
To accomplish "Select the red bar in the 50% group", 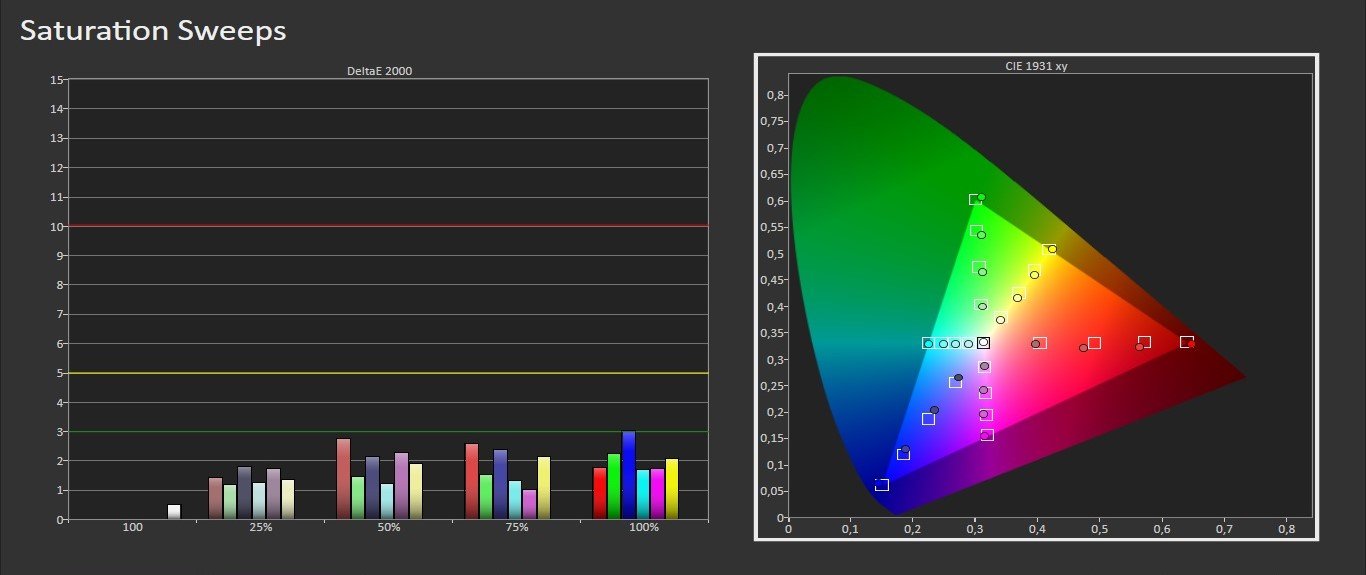I will coord(344,479).
